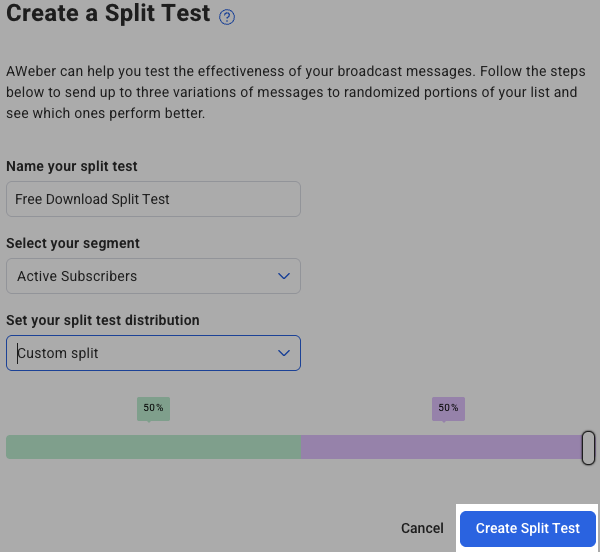
Task: Click the boundary between green and purple segments
Action: pyautogui.click(x=301, y=447)
